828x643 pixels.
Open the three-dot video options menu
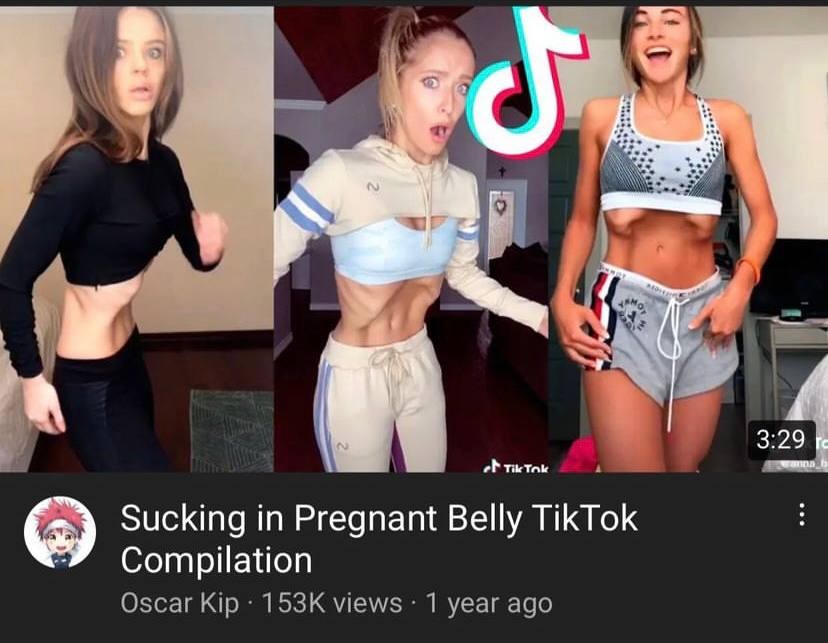(802, 515)
